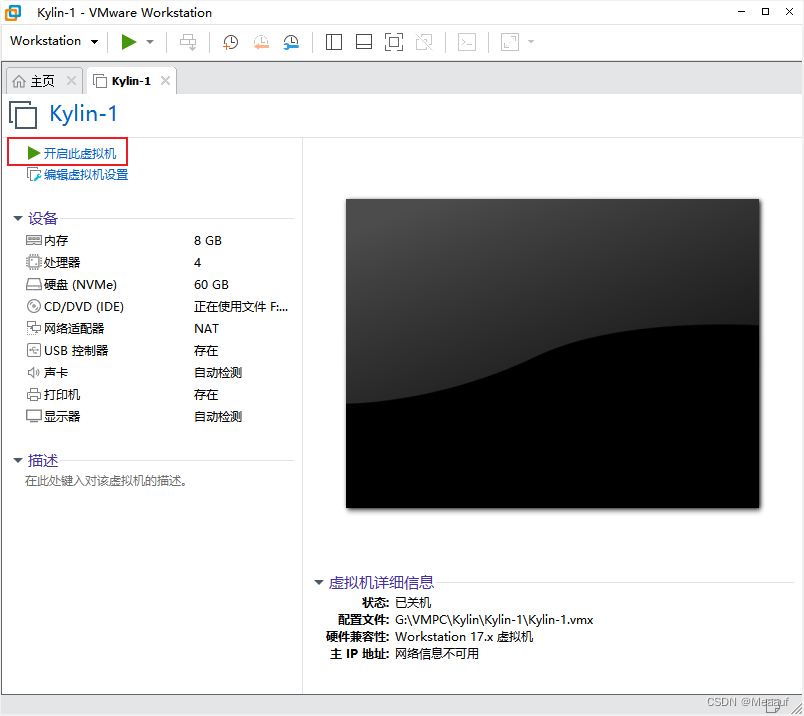Click the console view toolbar icon

coord(467,42)
